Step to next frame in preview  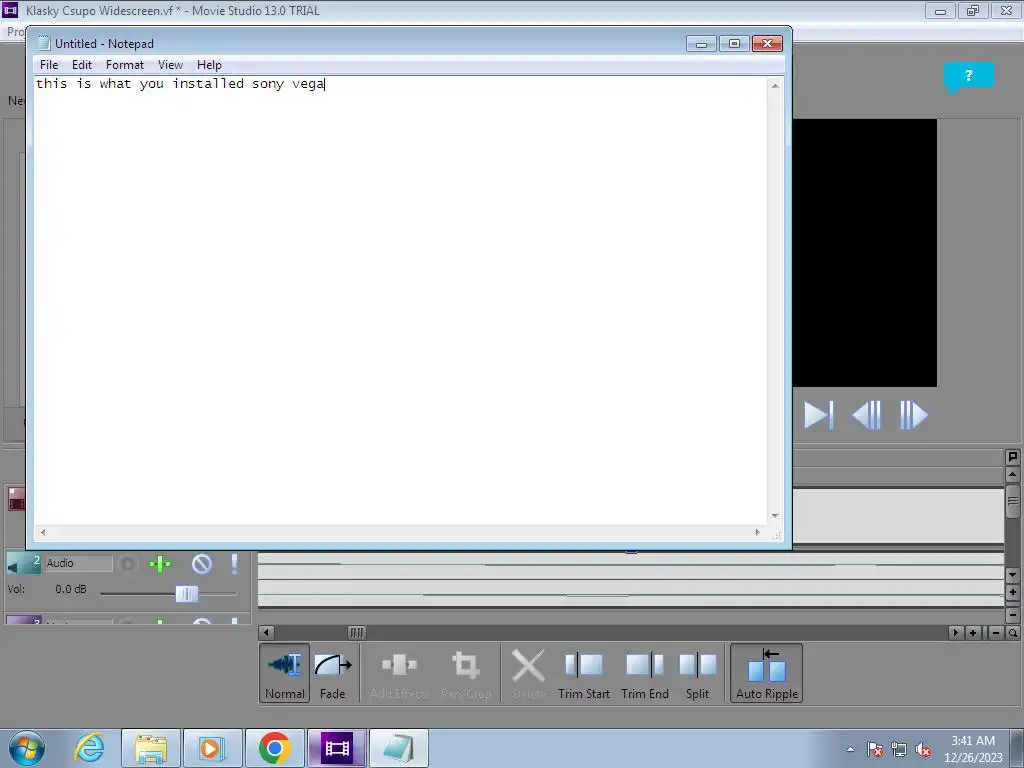point(914,415)
